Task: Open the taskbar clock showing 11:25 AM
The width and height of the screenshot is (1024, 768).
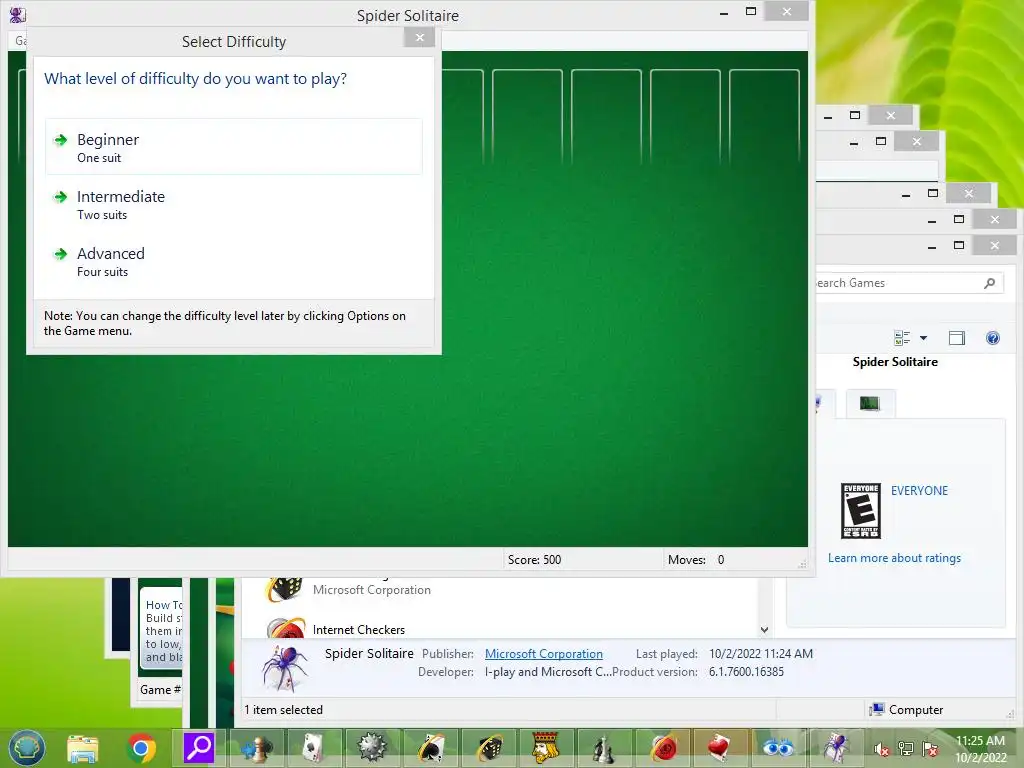Action: pos(980,748)
